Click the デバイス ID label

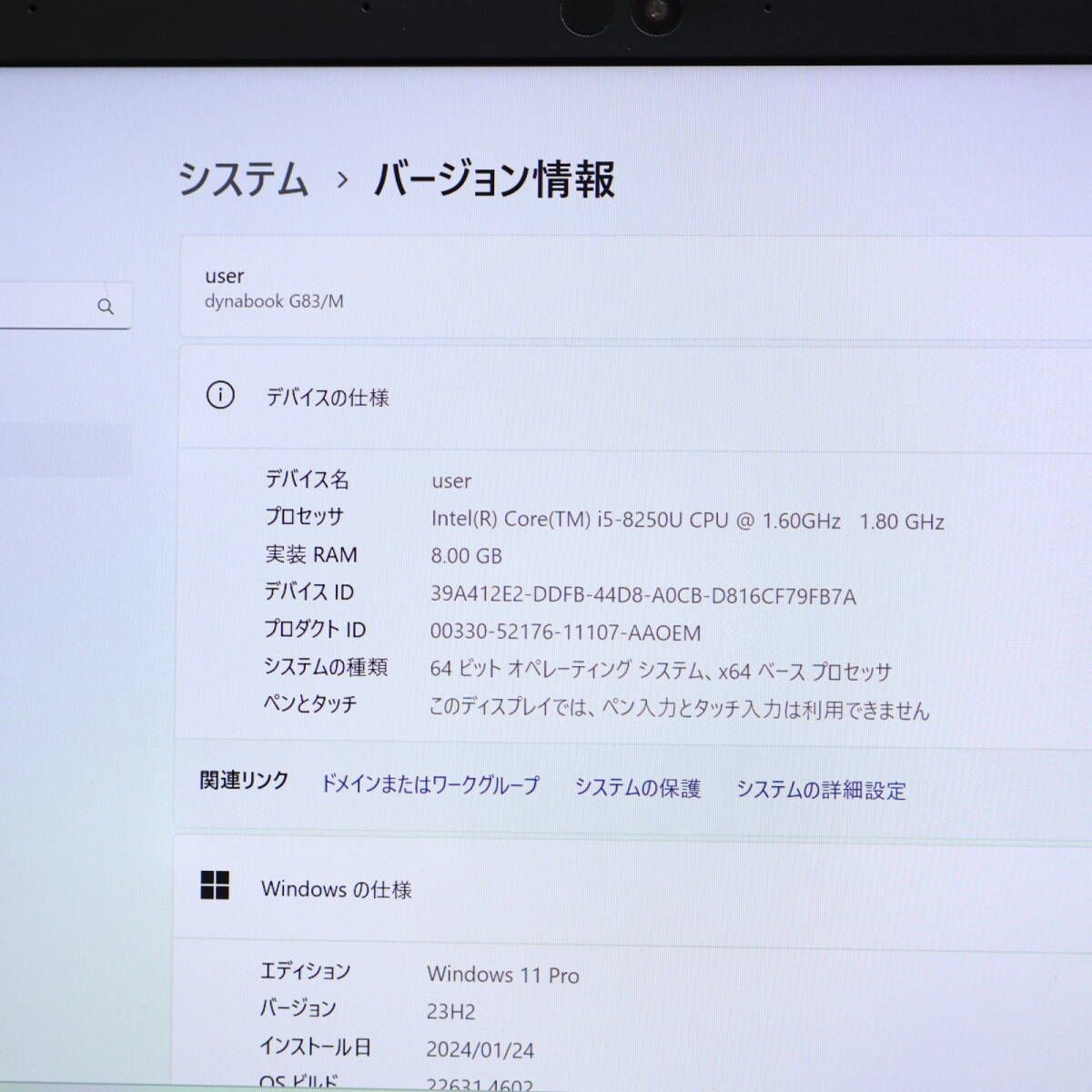(308, 591)
